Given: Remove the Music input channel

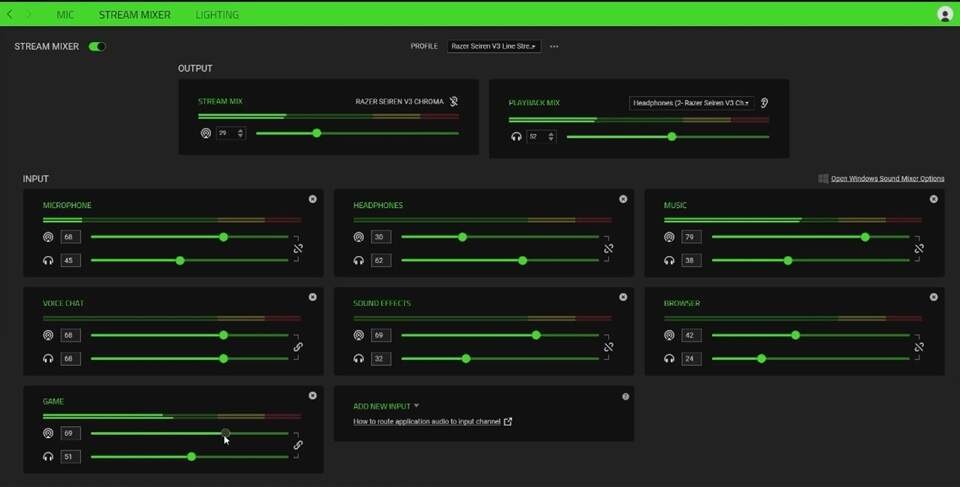Looking at the screenshot, I should [934, 199].
